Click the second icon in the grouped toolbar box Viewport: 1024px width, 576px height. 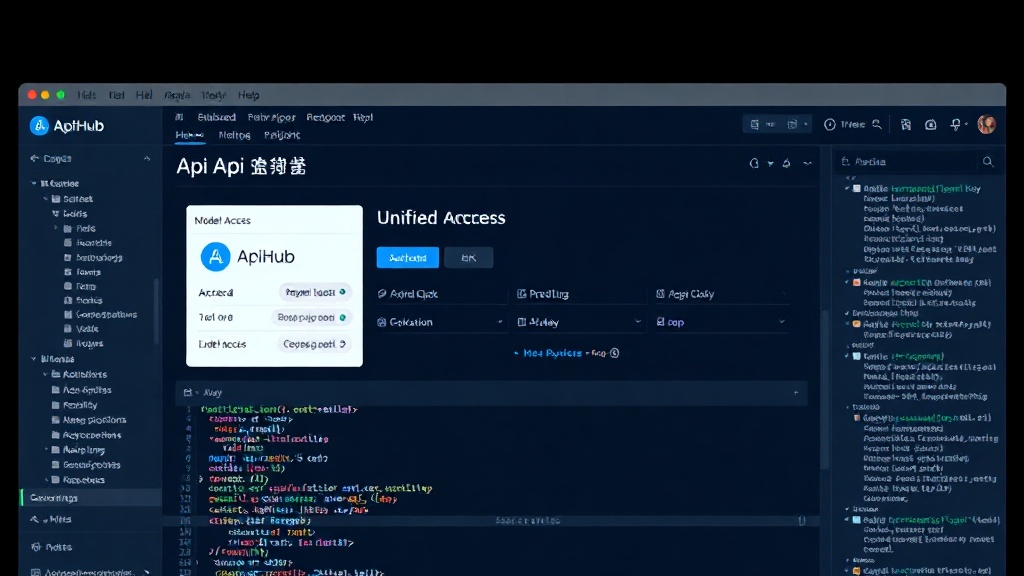[792, 124]
